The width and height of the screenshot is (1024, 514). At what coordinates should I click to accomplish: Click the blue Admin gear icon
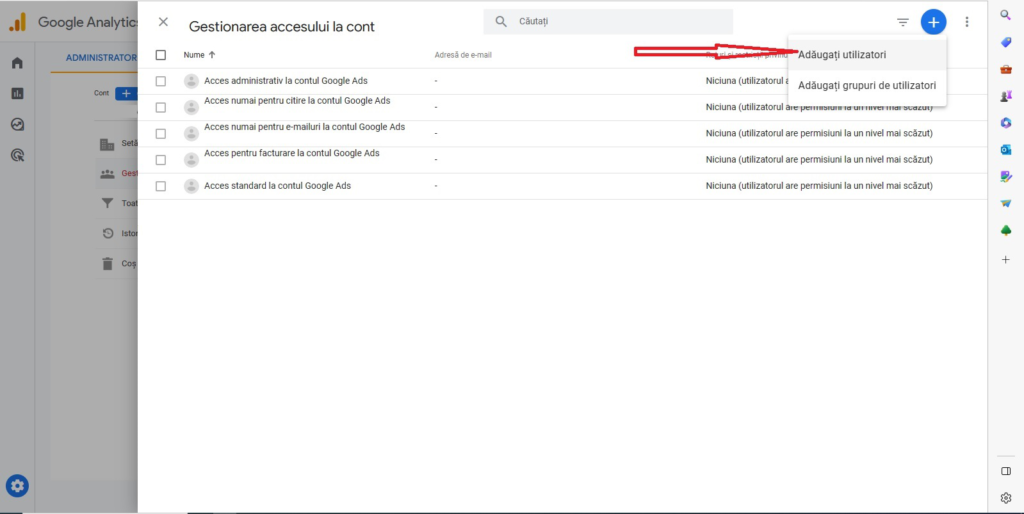pyautogui.click(x=17, y=486)
